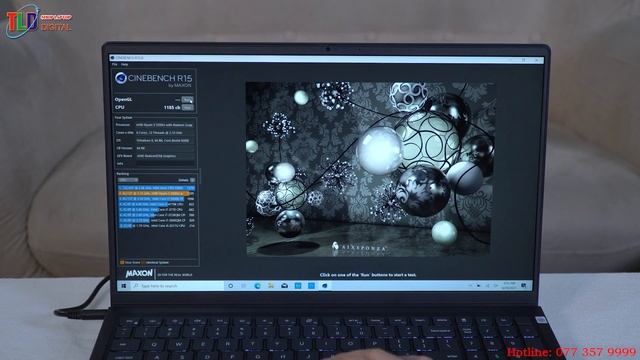
Task: Click the Cinebench R15 logo icon
Action: [120, 78]
